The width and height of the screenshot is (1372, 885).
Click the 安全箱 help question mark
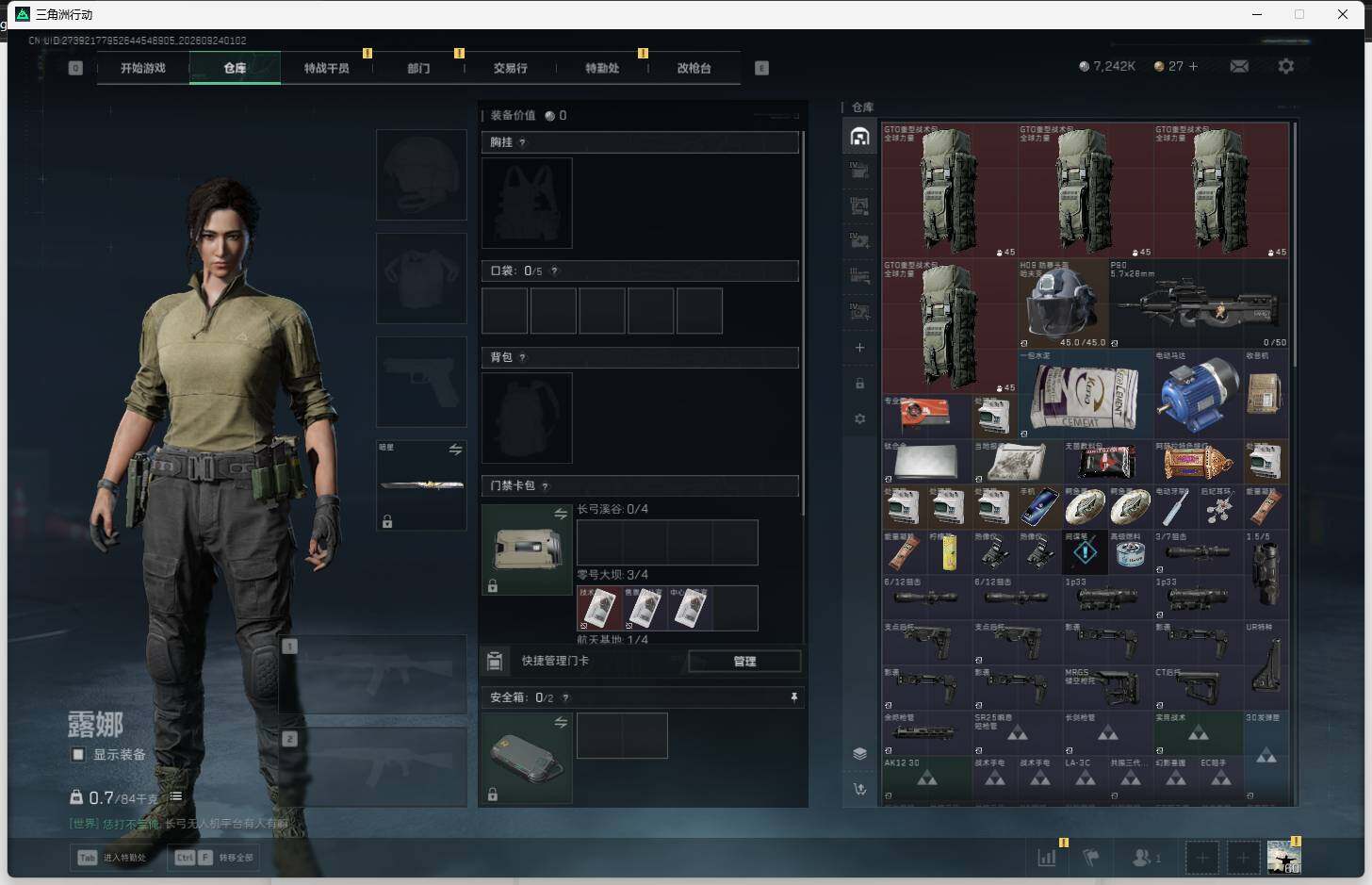pyautogui.click(x=565, y=697)
